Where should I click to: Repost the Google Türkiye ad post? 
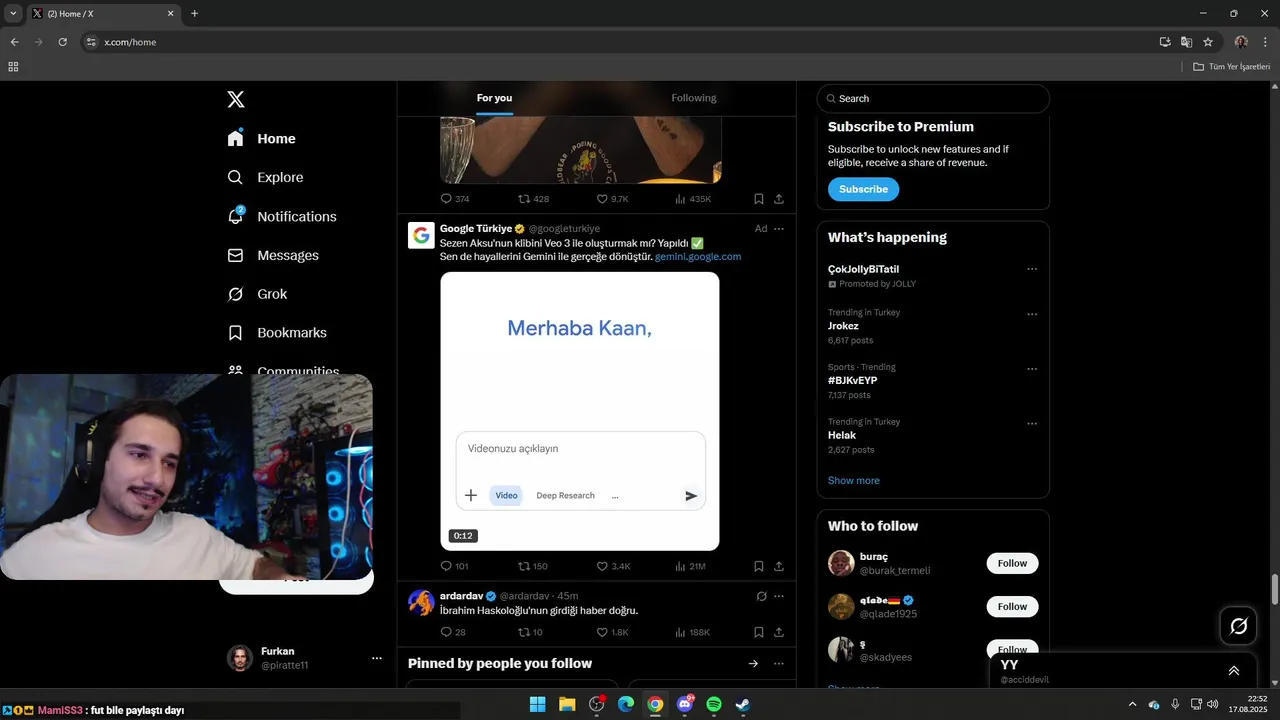(x=532, y=566)
